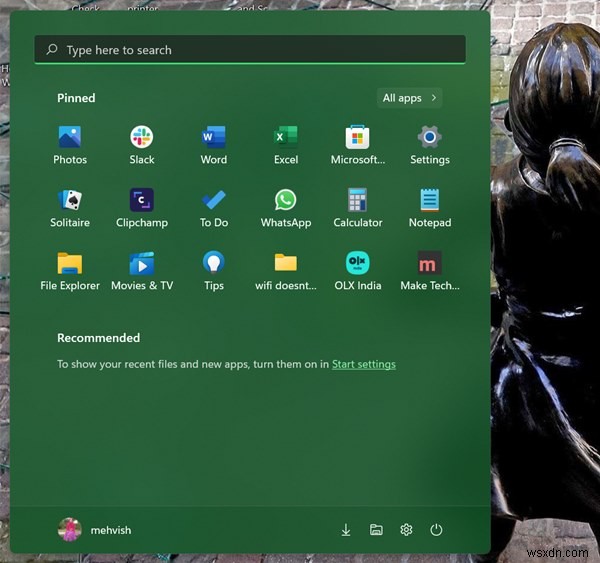
Task: Click the Pinned section heading
Action: coord(76,98)
